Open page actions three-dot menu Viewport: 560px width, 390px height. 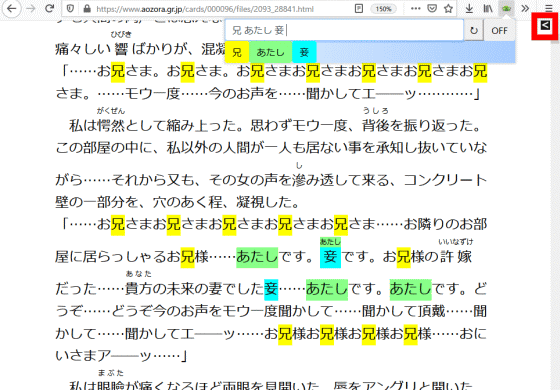pyautogui.click(x=415, y=9)
